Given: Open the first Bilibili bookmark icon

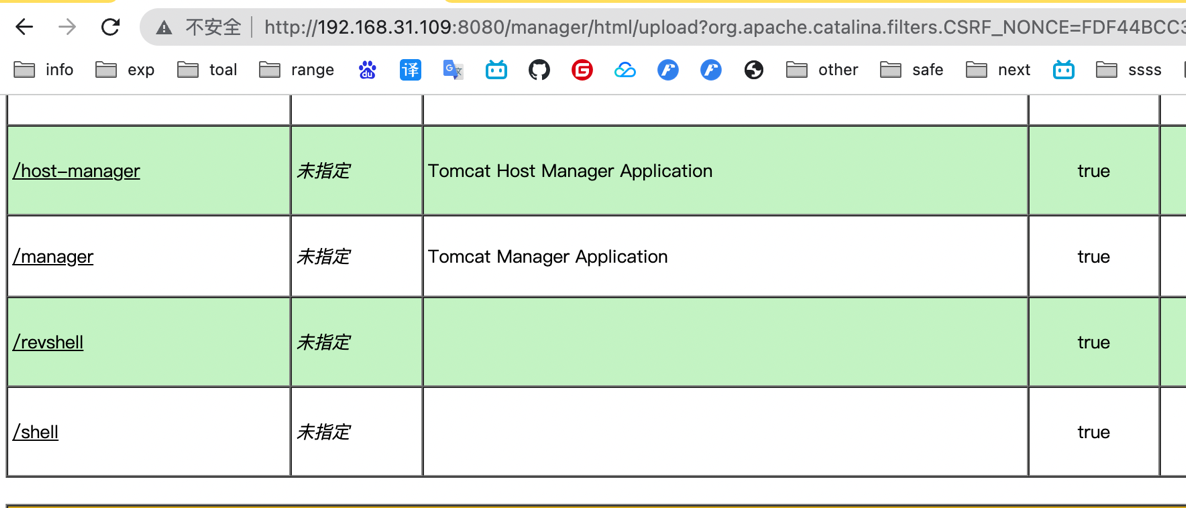Looking at the screenshot, I should (x=496, y=70).
